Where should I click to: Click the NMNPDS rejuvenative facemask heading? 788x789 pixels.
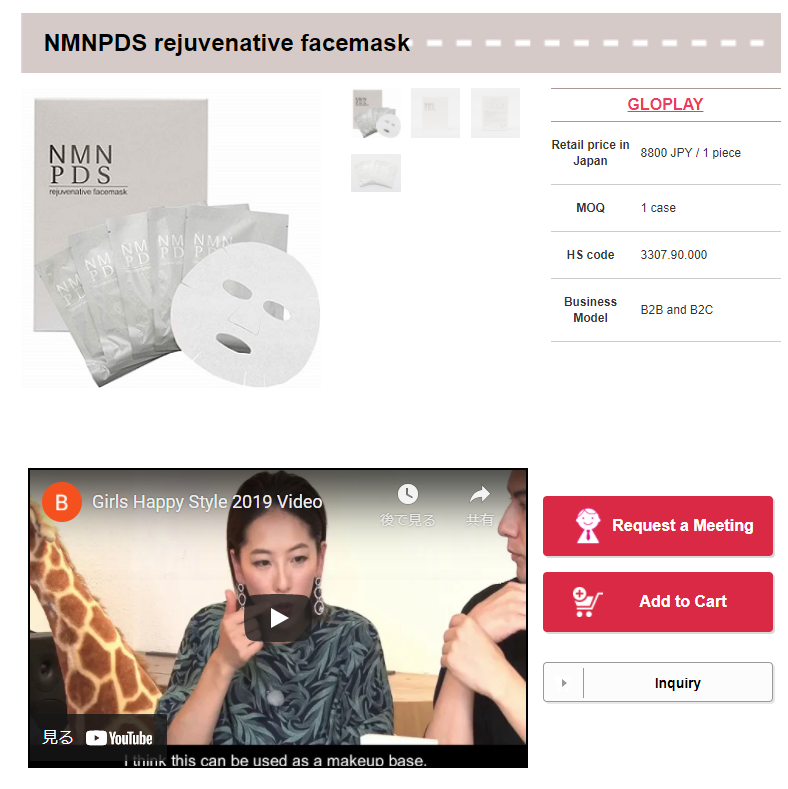[x=227, y=43]
